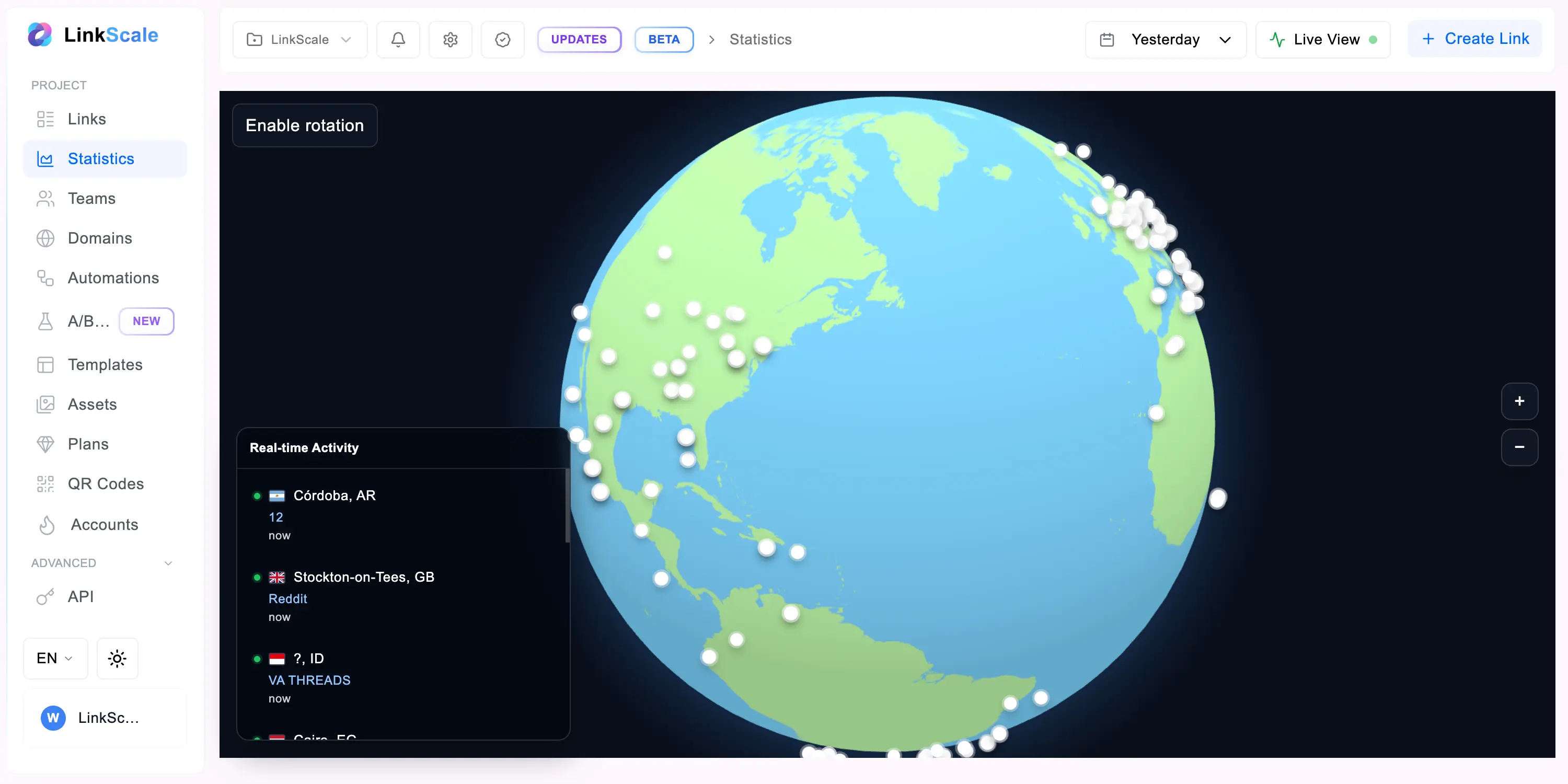Screen dimensions: 1568x784
Task: Switch to light theme with the sun icon
Action: [118, 658]
